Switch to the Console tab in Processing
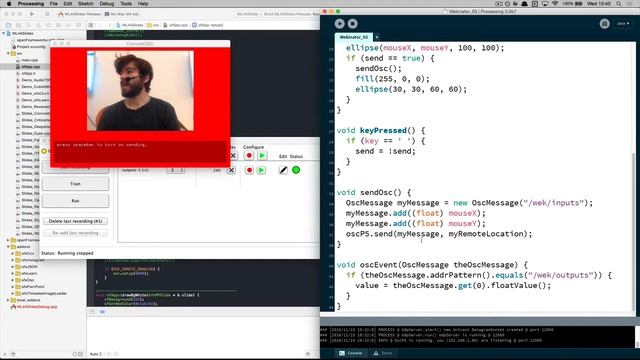Image resolution: width=640 pixels, height=360 pixels. [351, 353]
